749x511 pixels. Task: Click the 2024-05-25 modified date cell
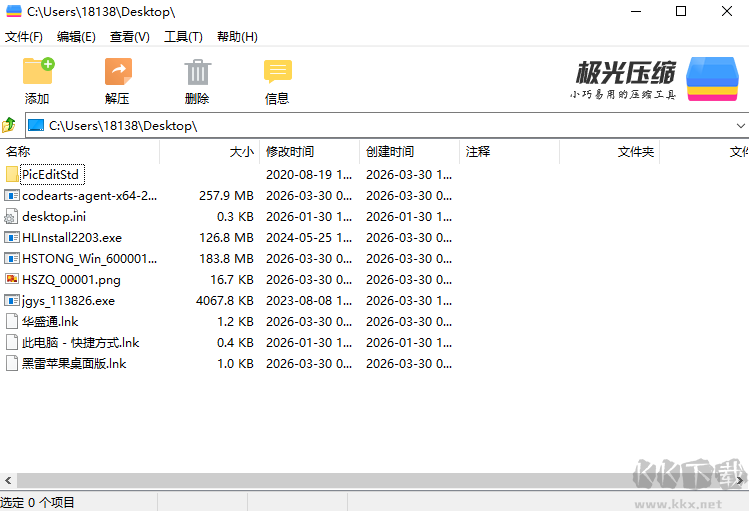309,237
